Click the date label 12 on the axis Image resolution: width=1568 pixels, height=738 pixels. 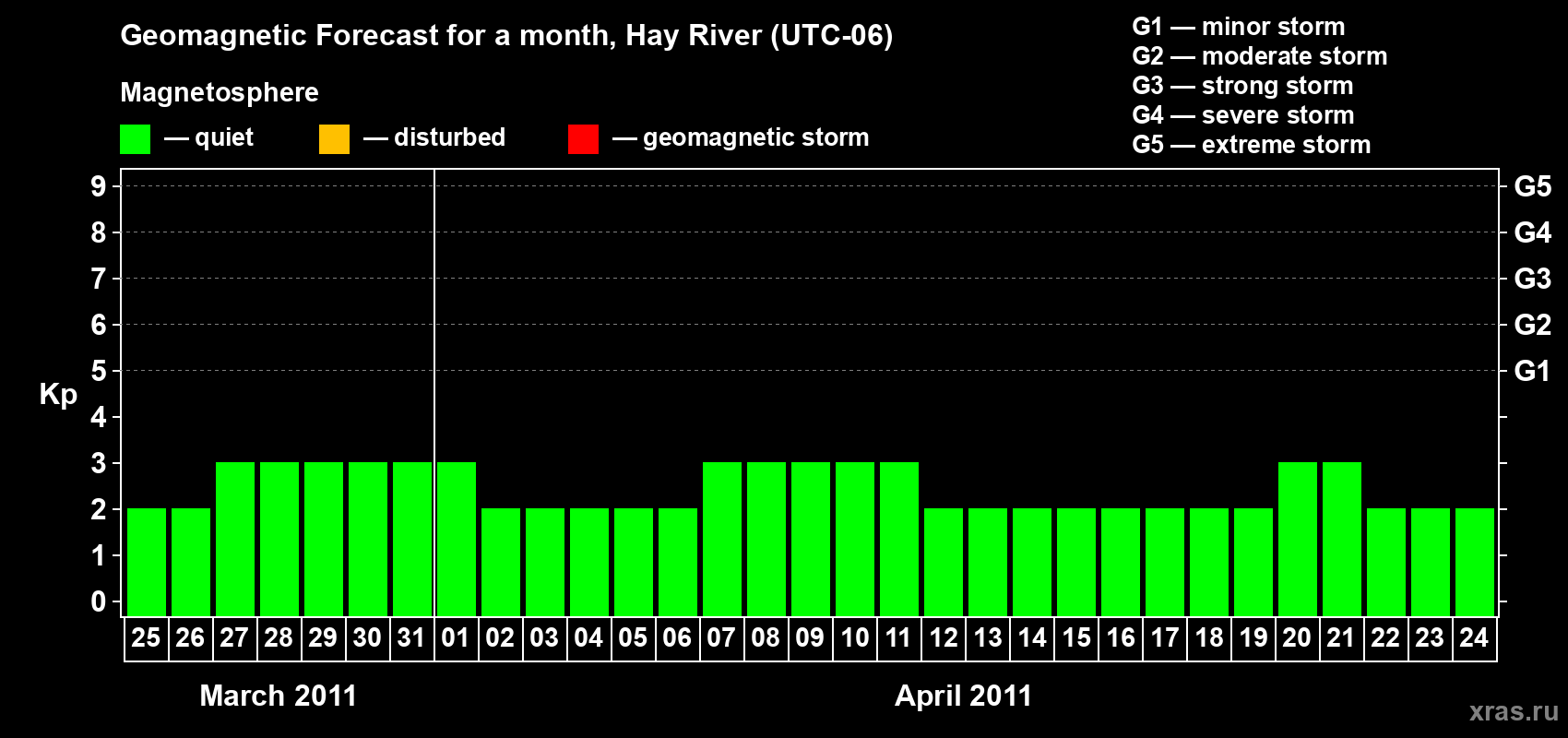coord(943,637)
